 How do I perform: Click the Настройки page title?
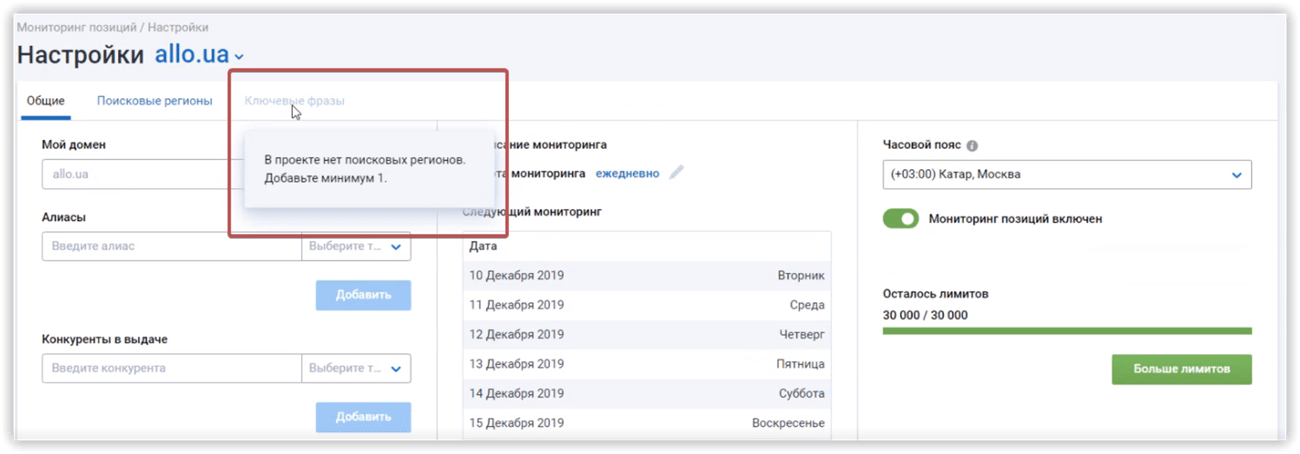(x=81, y=55)
